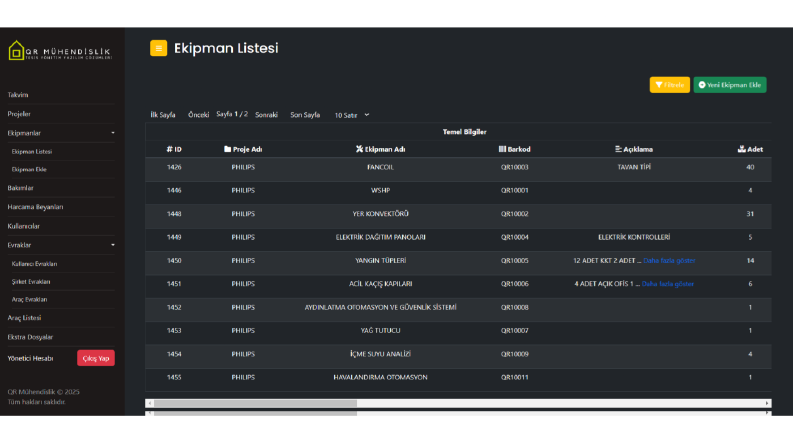This screenshot has width=793, height=446.
Task: Click the upper scrollbar right arrow
Action: 767,403
